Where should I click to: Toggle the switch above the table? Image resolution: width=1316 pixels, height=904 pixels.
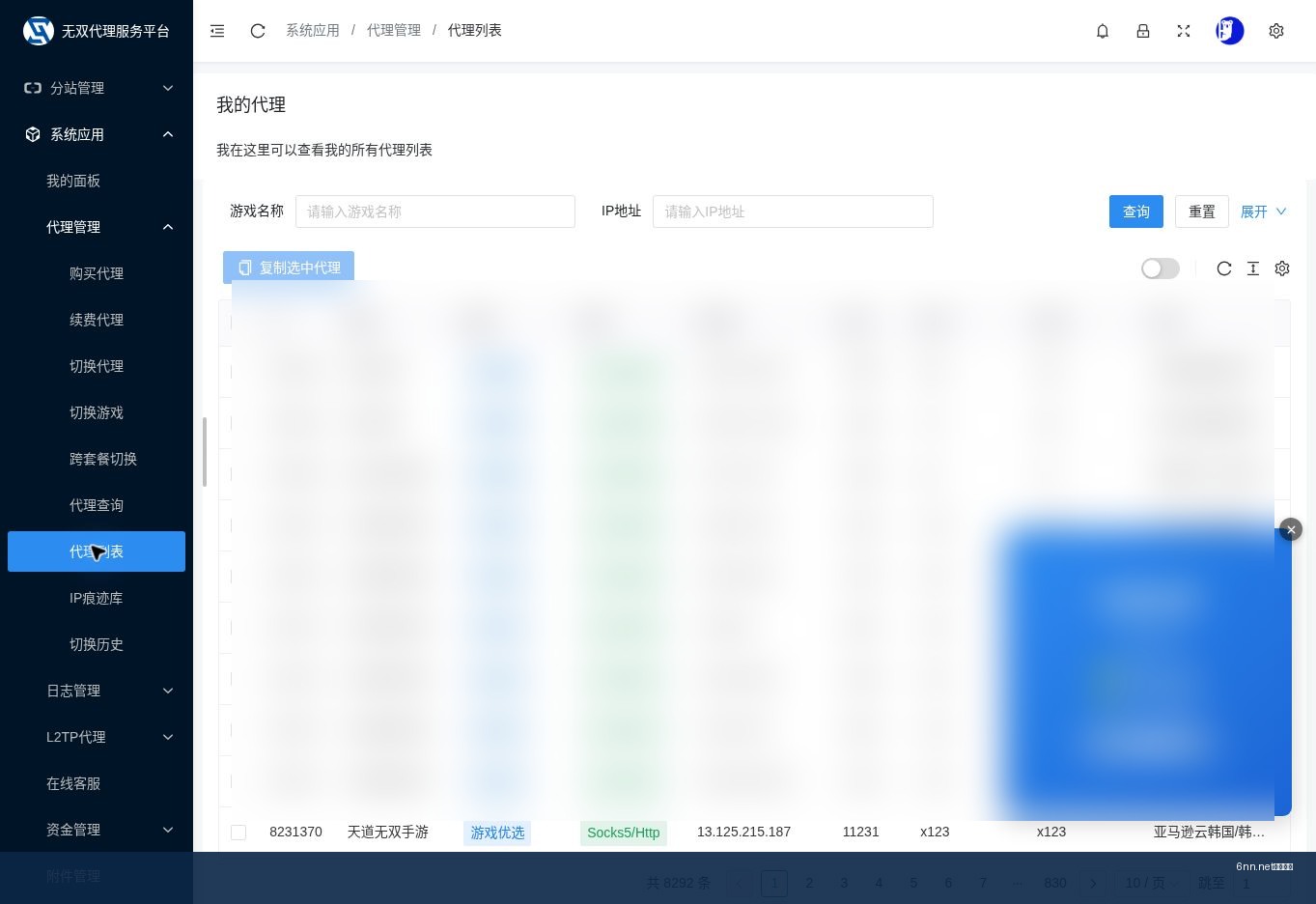[x=1161, y=268]
